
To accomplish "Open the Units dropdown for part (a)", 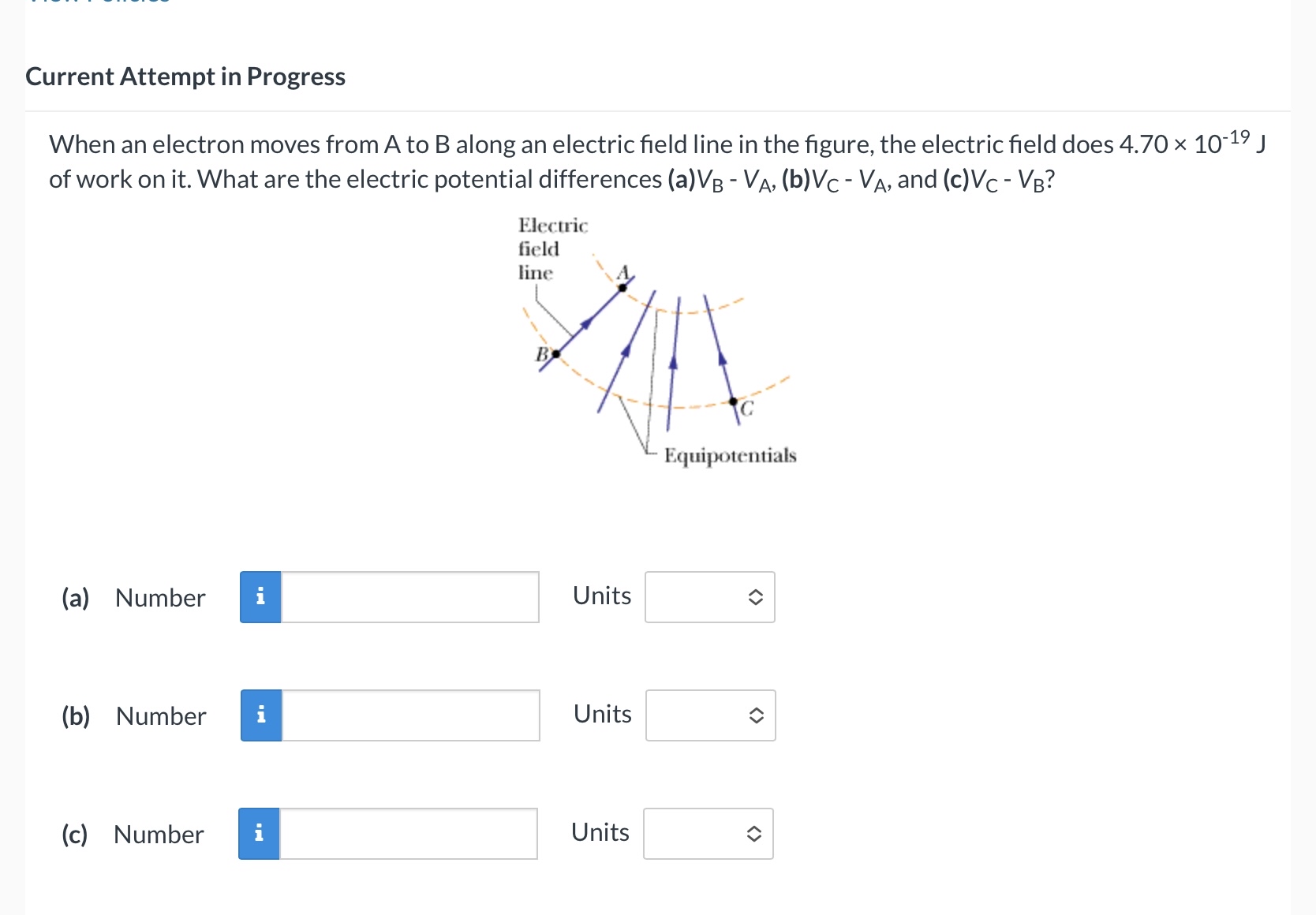I will (x=708, y=597).
